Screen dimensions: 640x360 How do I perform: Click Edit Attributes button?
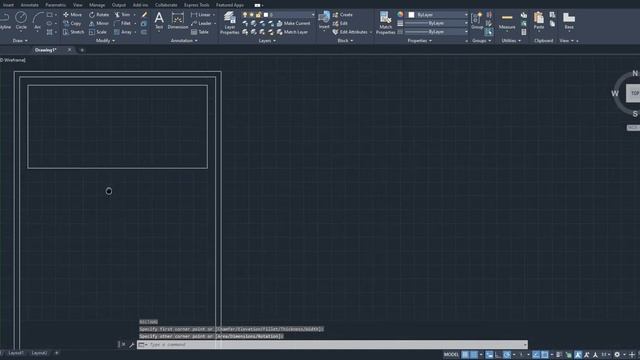tap(350, 32)
